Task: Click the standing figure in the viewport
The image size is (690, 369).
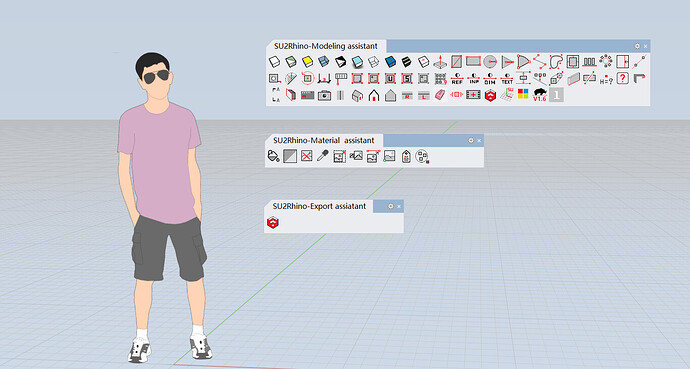Action: pos(165,207)
